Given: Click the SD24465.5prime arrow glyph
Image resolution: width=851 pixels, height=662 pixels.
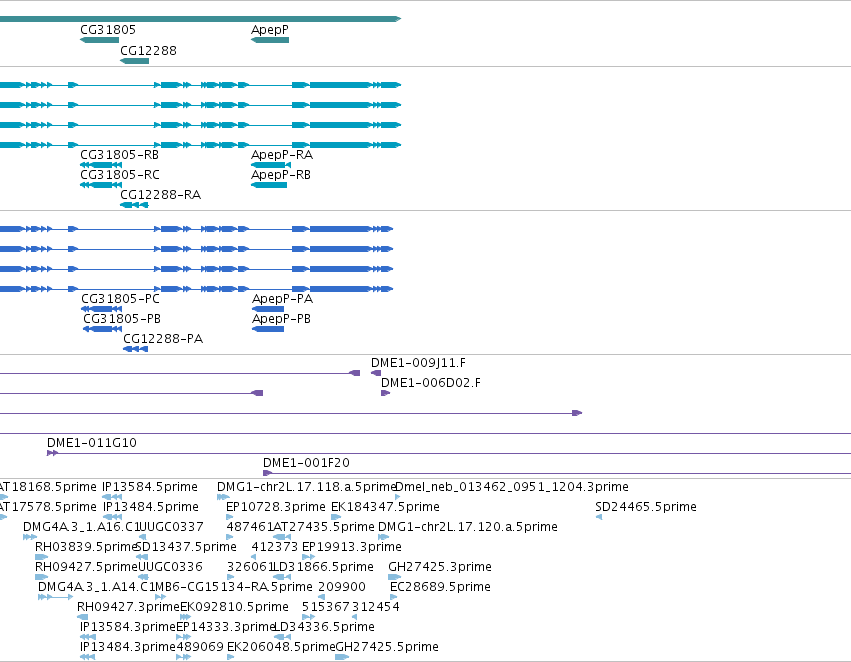Looking at the screenshot, I should (x=599, y=517).
